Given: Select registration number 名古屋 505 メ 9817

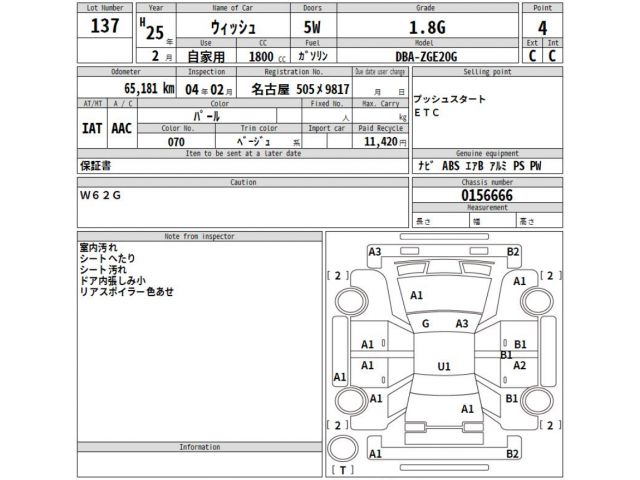Looking at the screenshot, I should (300, 89).
